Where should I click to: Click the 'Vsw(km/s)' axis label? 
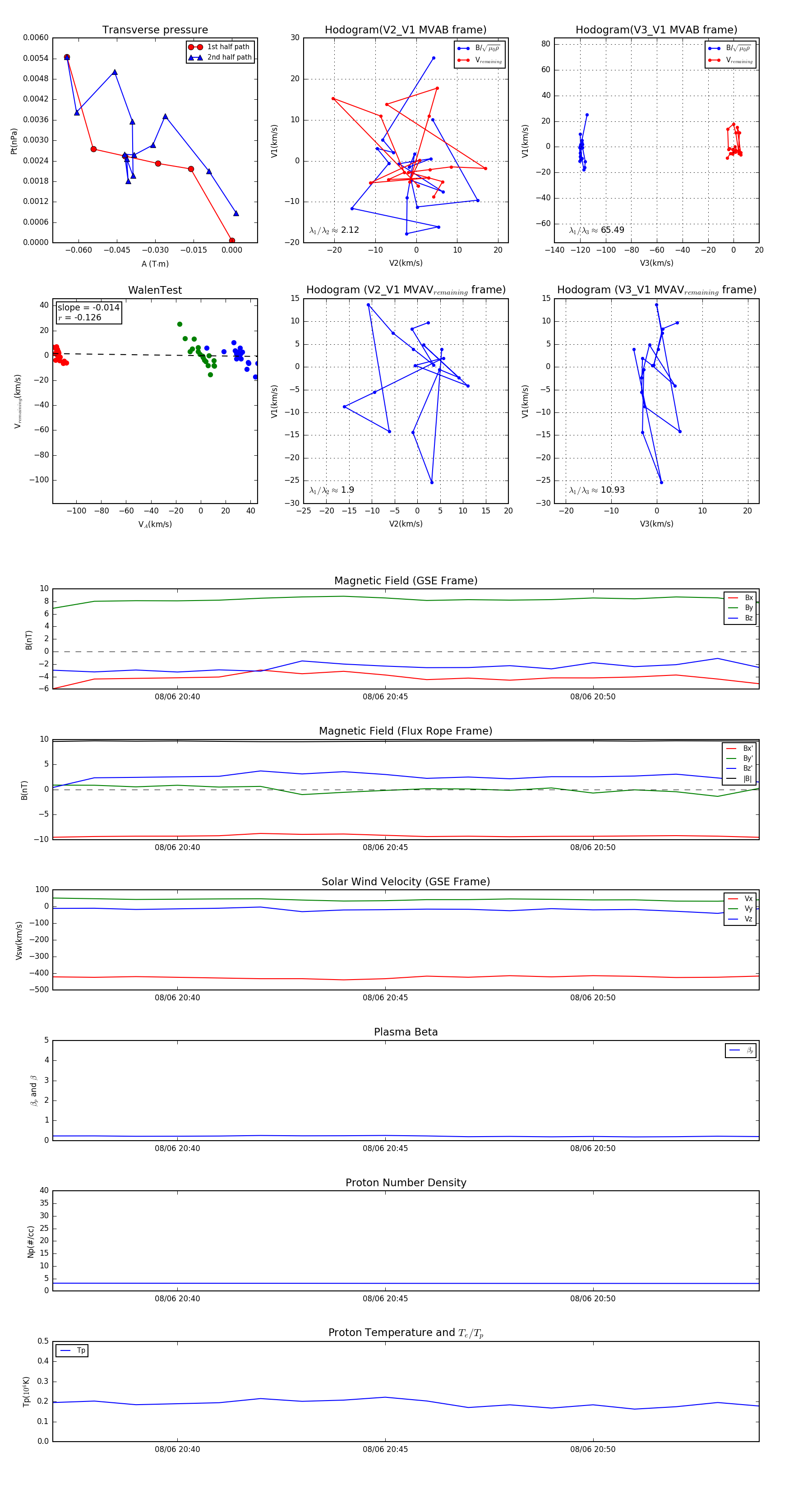[18, 940]
